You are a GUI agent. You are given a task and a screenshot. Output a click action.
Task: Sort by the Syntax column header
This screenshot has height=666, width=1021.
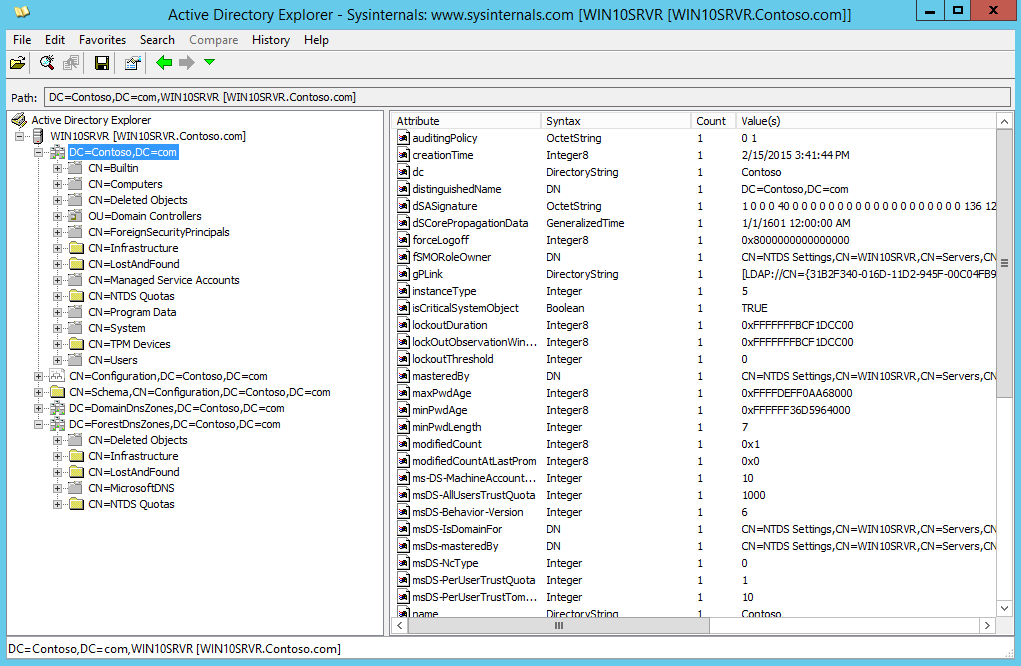[616, 121]
